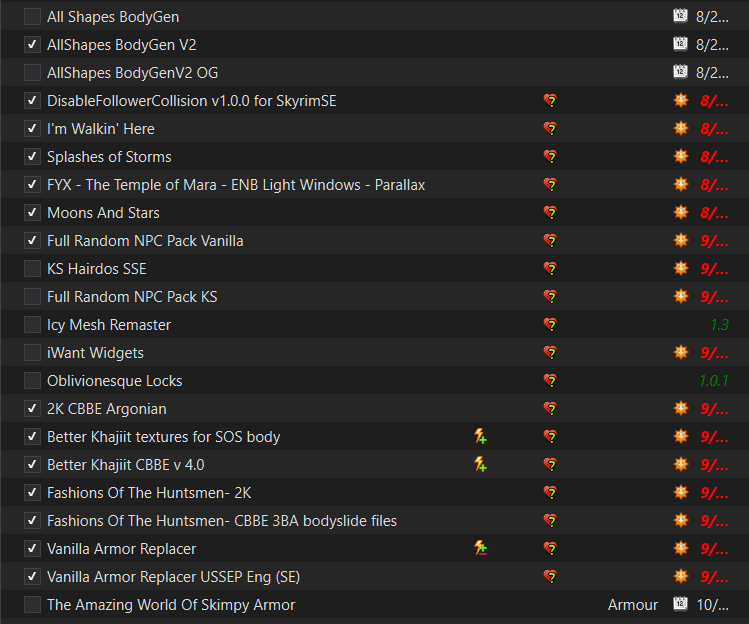Click calendar icon in All Shapes BodyGen row
This screenshot has height=624, width=749.
(680, 16)
